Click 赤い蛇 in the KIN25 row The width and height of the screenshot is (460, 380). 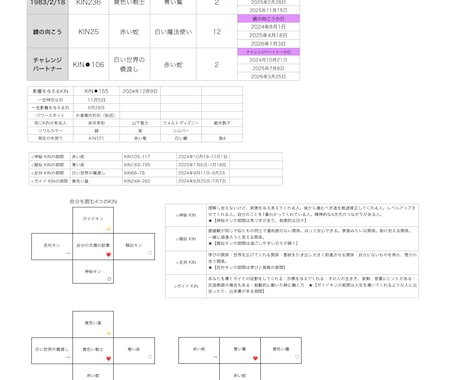(x=129, y=32)
